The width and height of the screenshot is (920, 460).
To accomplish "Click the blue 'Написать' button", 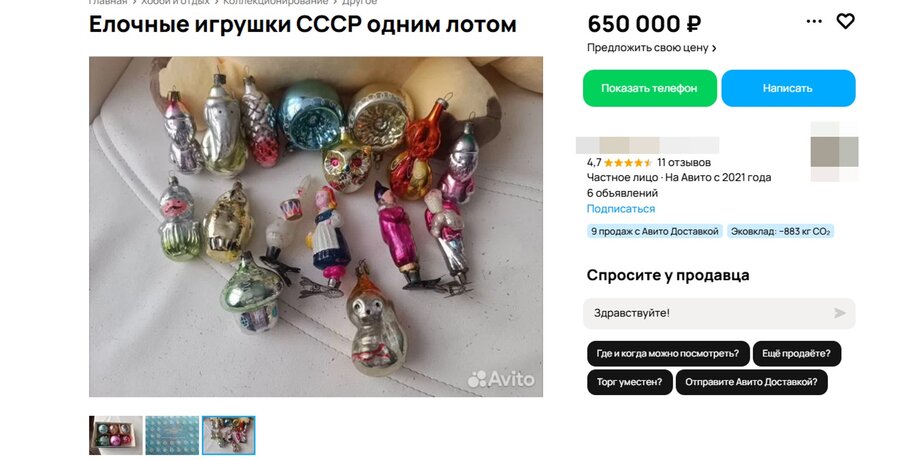I will click(x=788, y=89).
